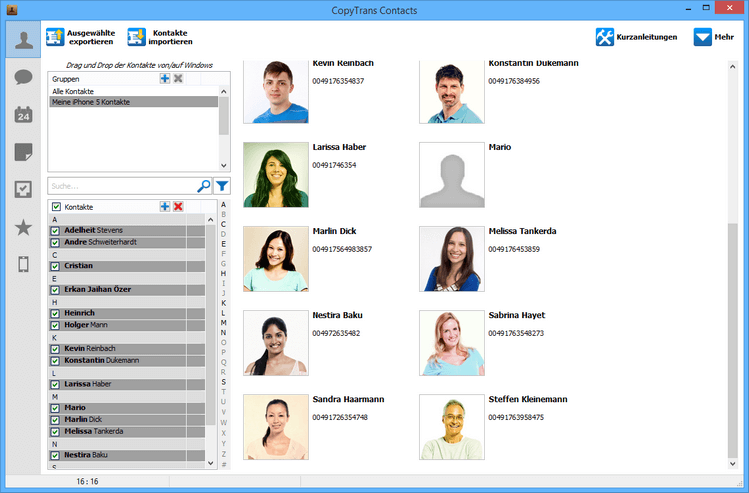Open Steffen Kleinemann photo card
Image resolution: width=749 pixels, height=493 pixels.
[452, 427]
